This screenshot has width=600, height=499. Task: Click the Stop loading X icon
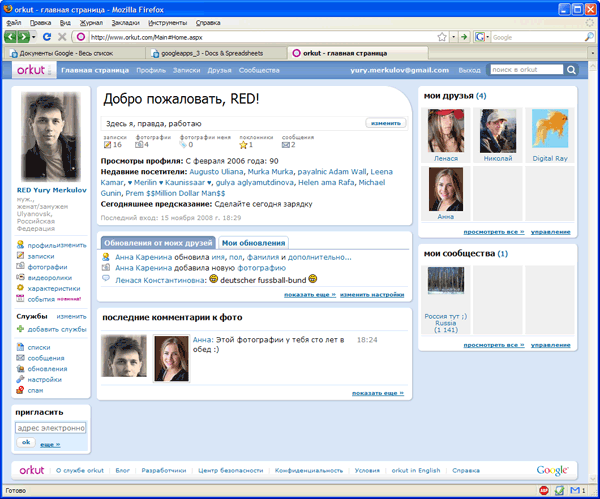click(62, 37)
